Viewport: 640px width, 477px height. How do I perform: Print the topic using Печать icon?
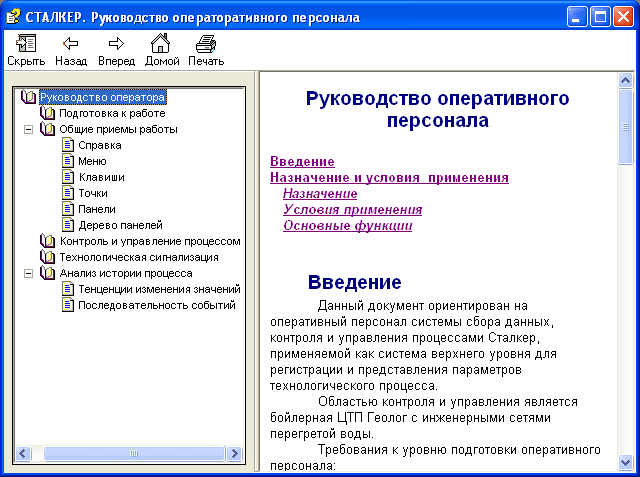206,44
